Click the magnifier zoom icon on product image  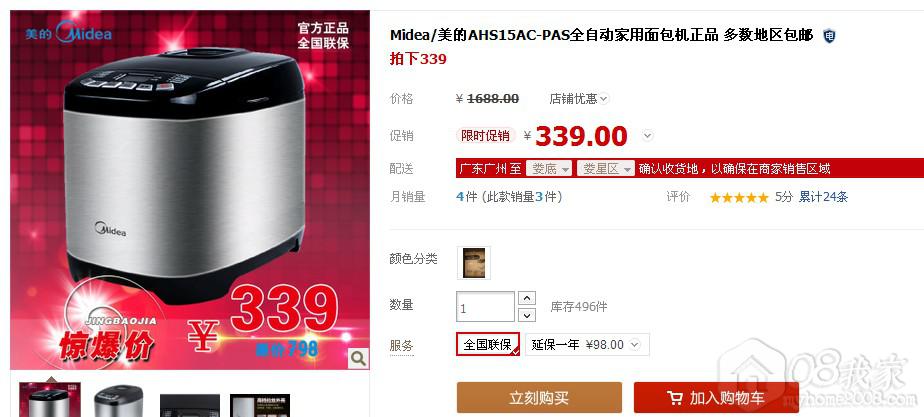pyautogui.click(x=357, y=358)
